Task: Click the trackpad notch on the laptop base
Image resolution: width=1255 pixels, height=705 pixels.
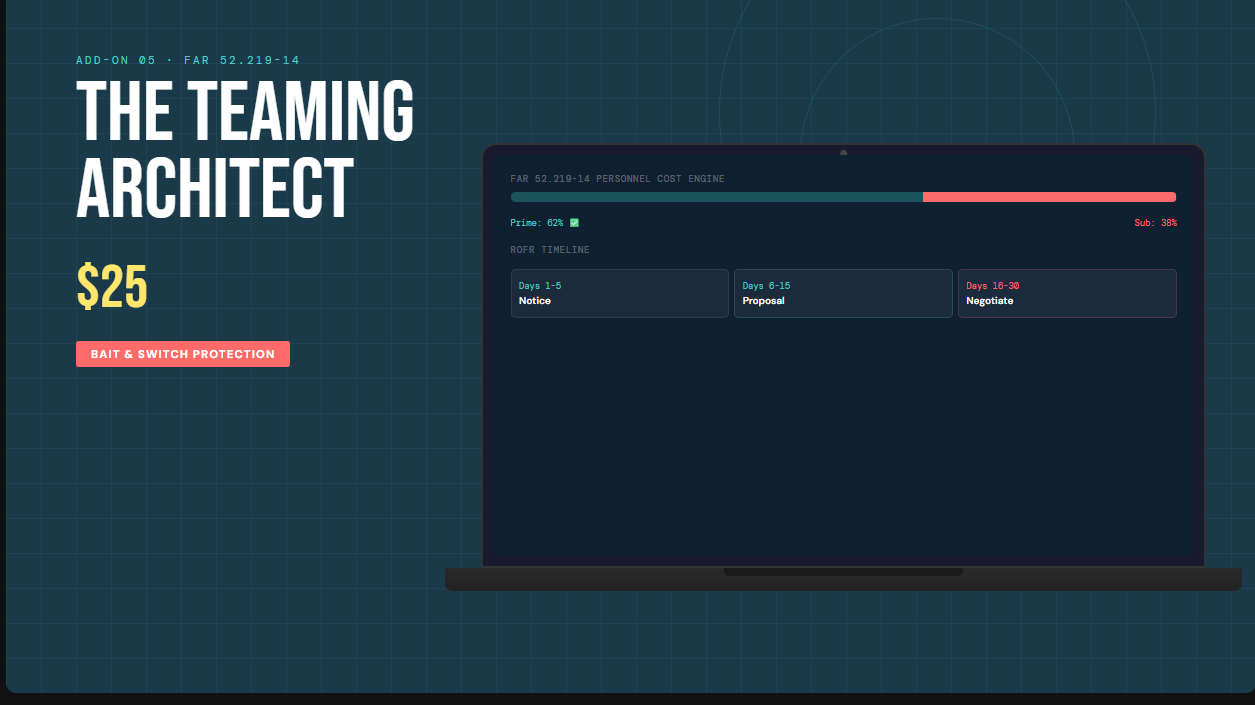Action: coord(841,570)
